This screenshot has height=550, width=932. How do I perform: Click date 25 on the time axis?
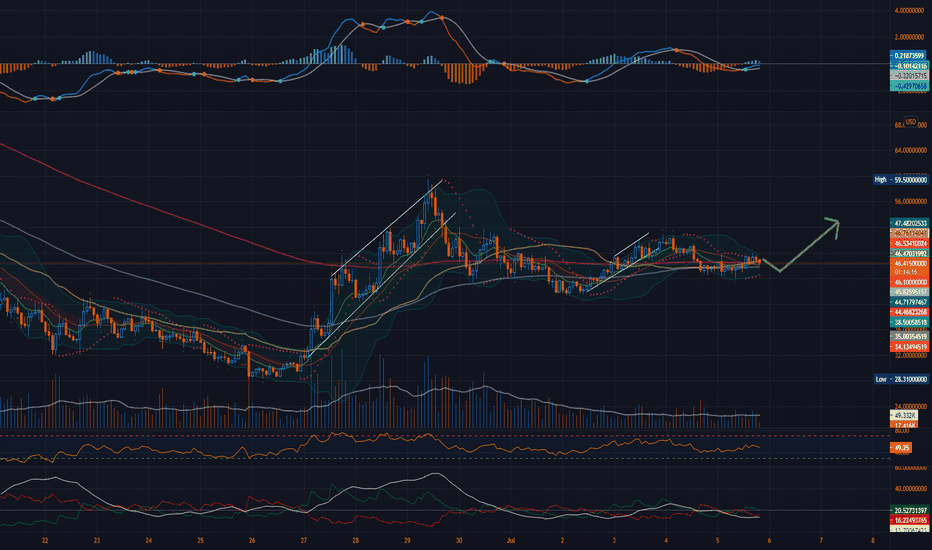200,541
